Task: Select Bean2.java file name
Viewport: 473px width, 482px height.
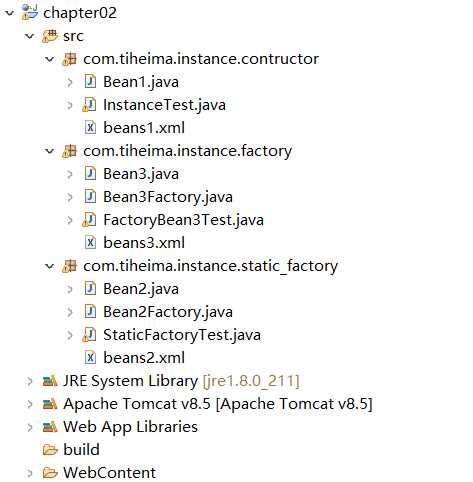Action: point(141,289)
